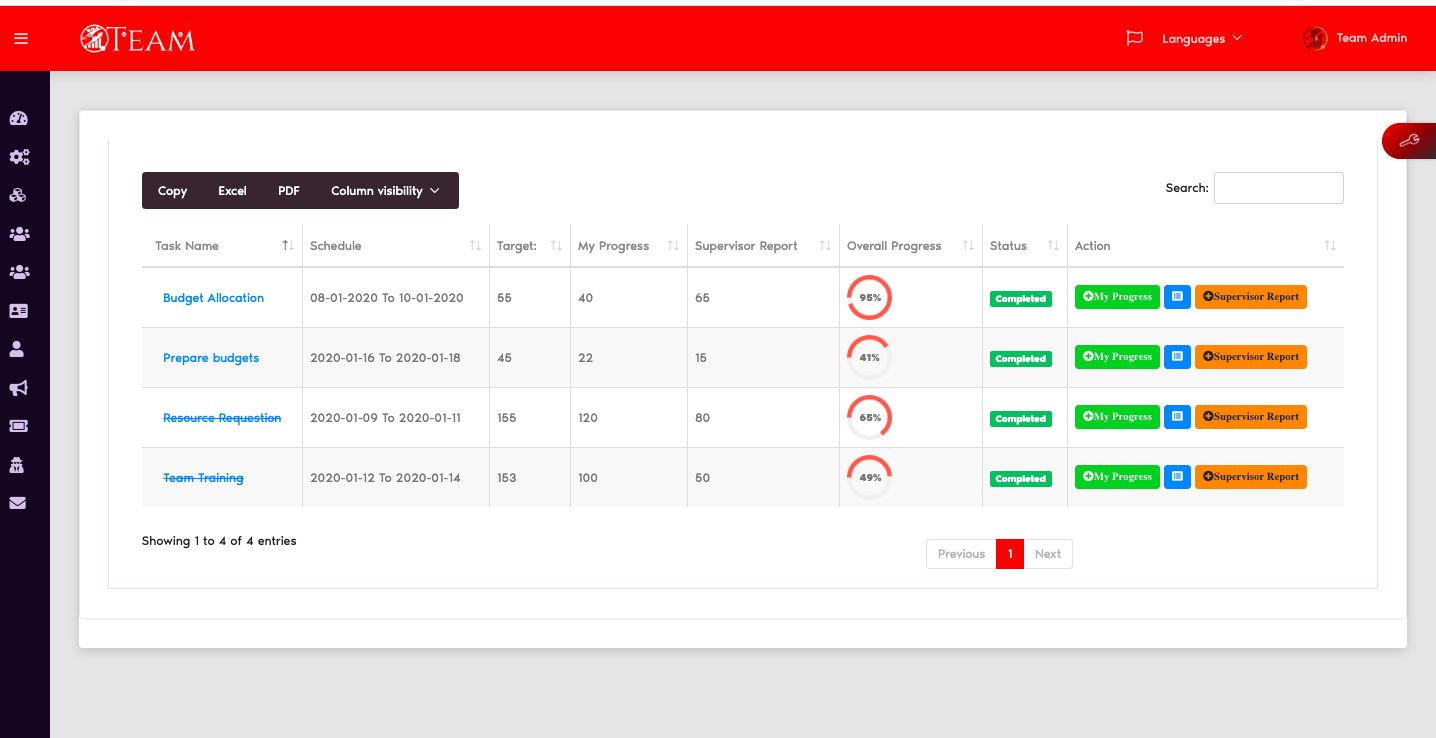Image resolution: width=1436 pixels, height=738 pixels.
Task: Click schedule '2020-01-16 To 2020-01-18'
Action: click(385, 358)
